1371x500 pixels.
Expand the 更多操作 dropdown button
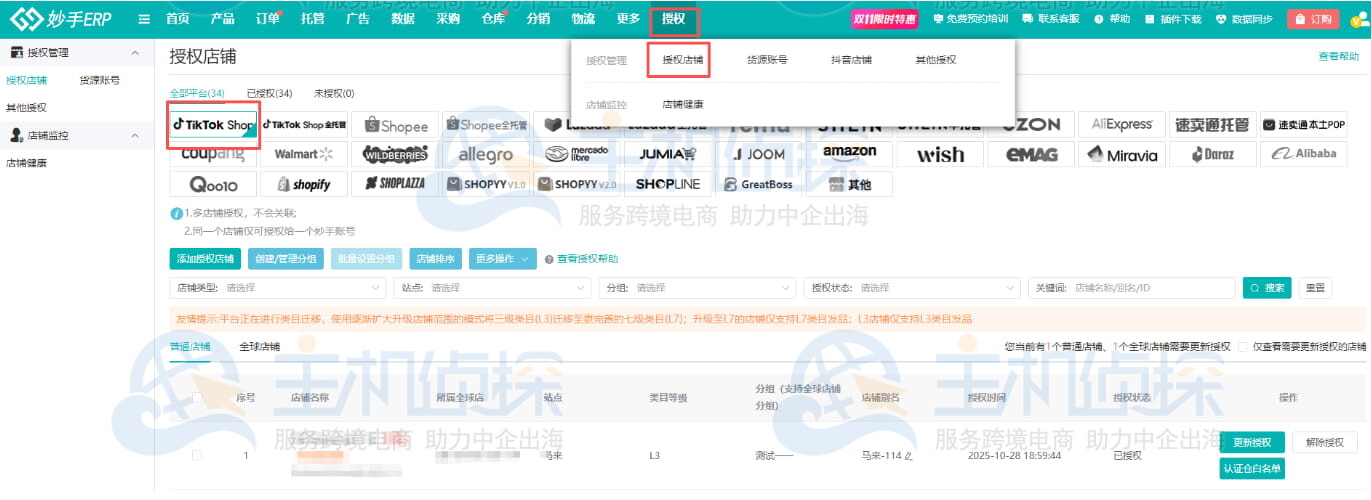coord(502,259)
